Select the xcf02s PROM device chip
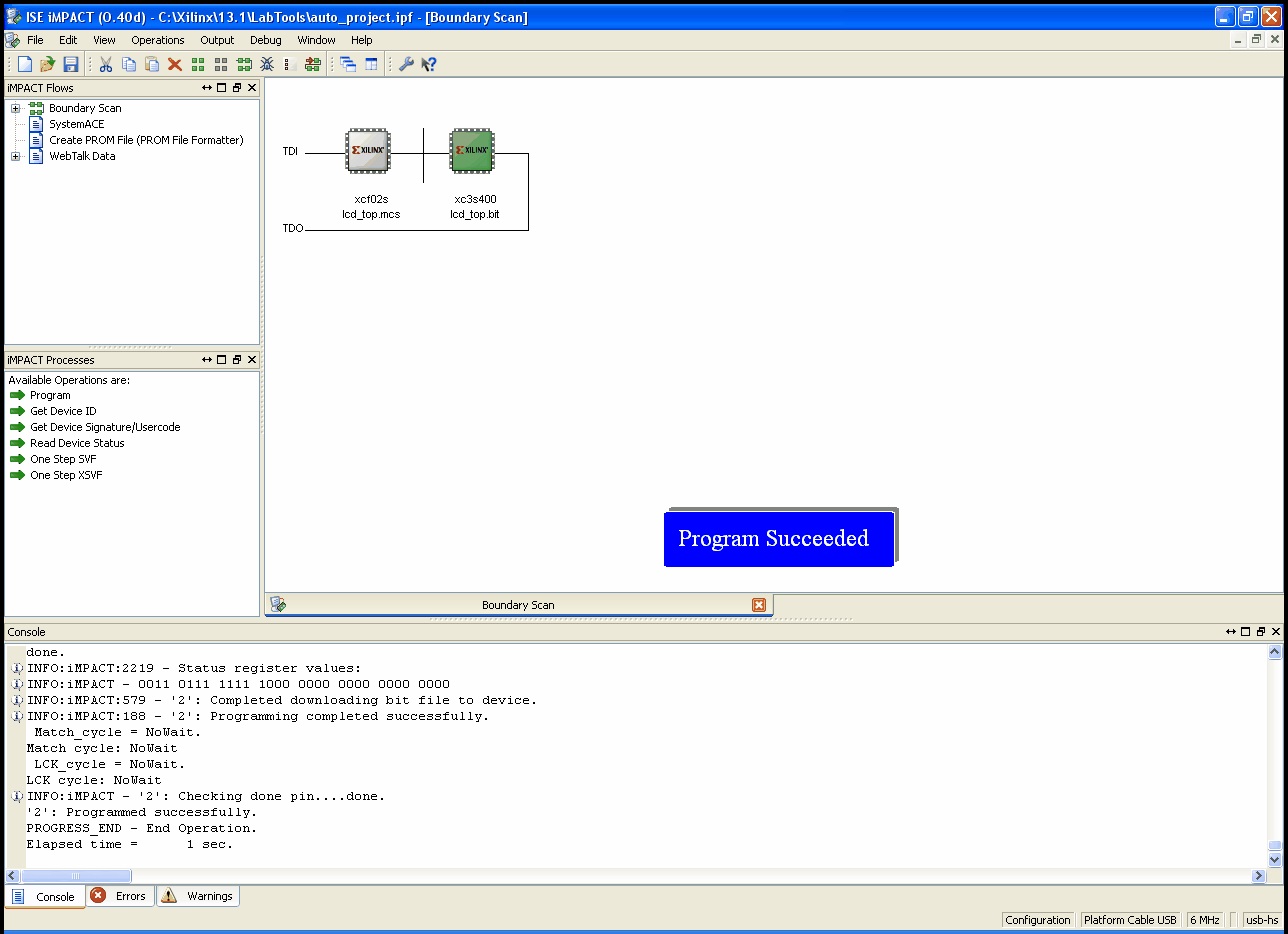1288x934 pixels. 369,151
